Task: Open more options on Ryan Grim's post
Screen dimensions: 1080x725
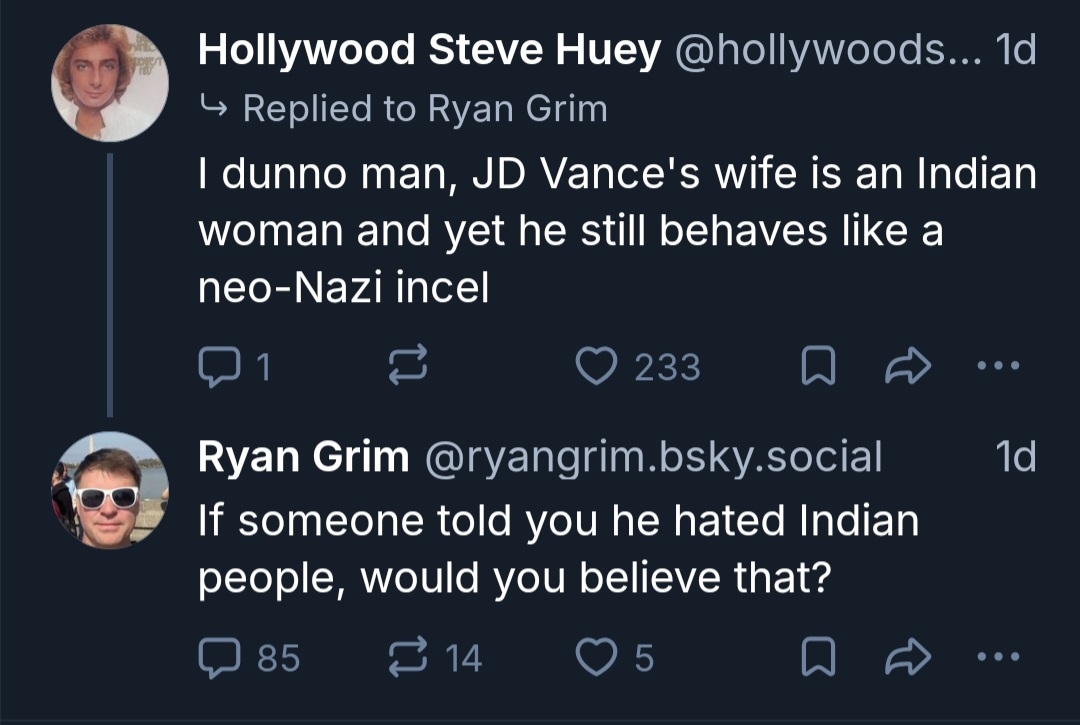Action: [x=996, y=657]
